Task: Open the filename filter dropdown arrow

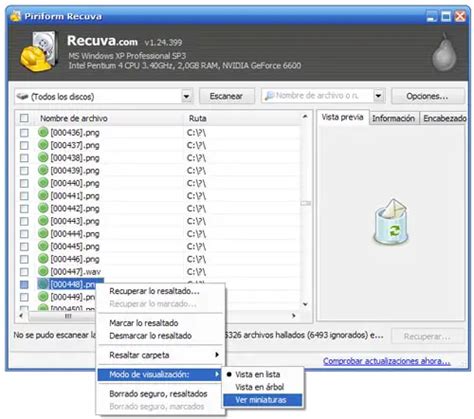Action: 378,96
